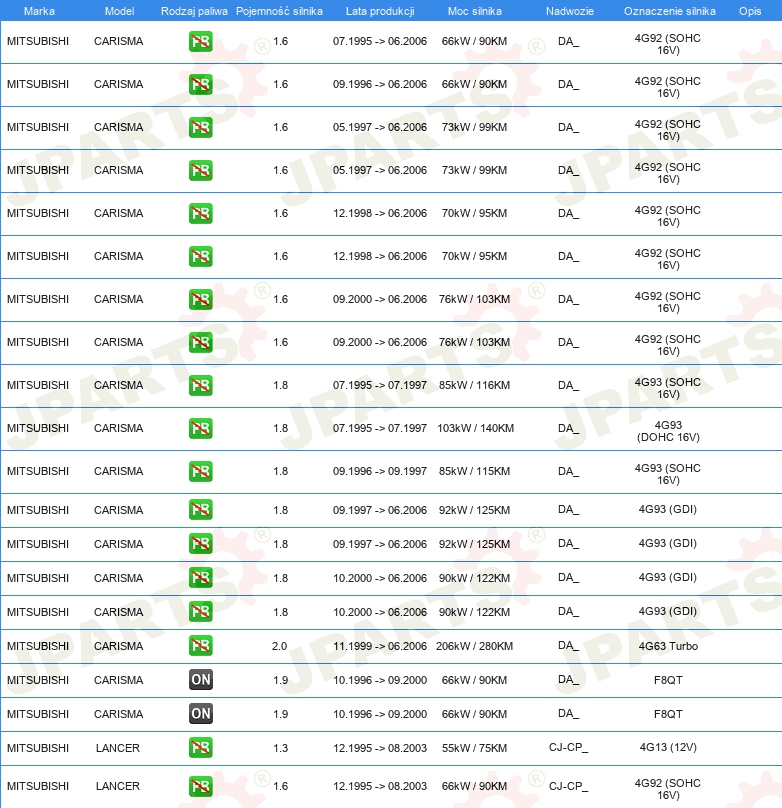Click the Lata produkcji header
Viewport: 782px width, 808px height.
(x=380, y=11)
